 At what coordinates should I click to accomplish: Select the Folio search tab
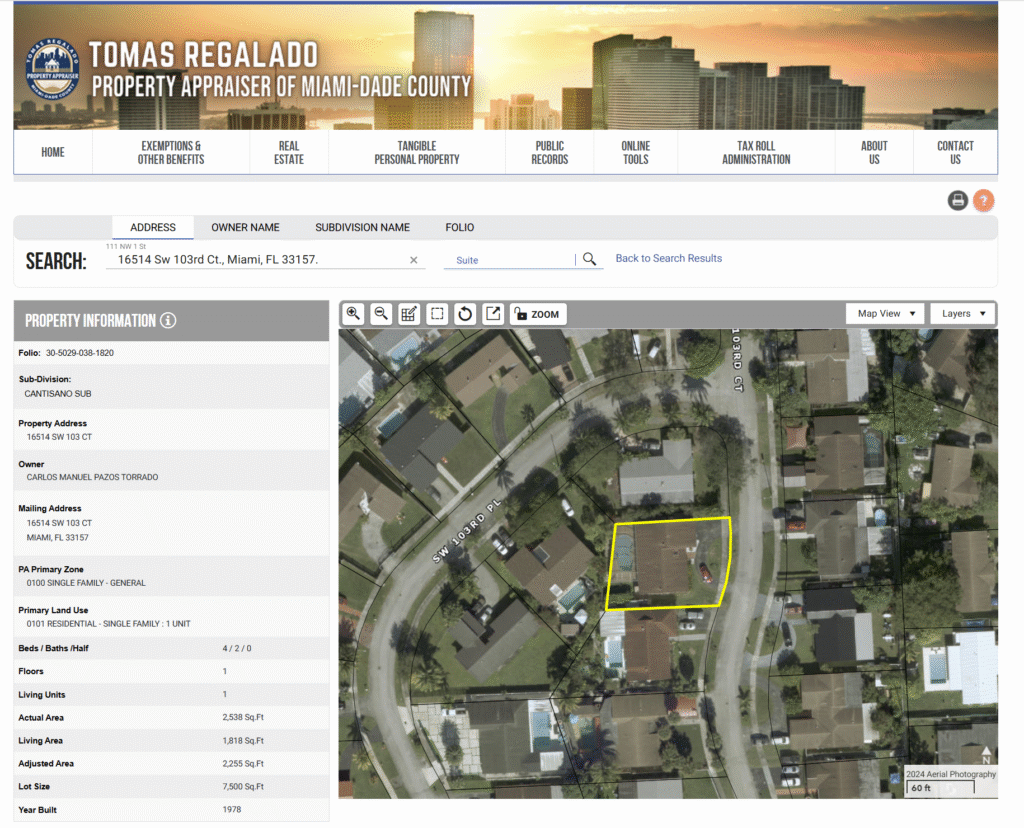(460, 228)
